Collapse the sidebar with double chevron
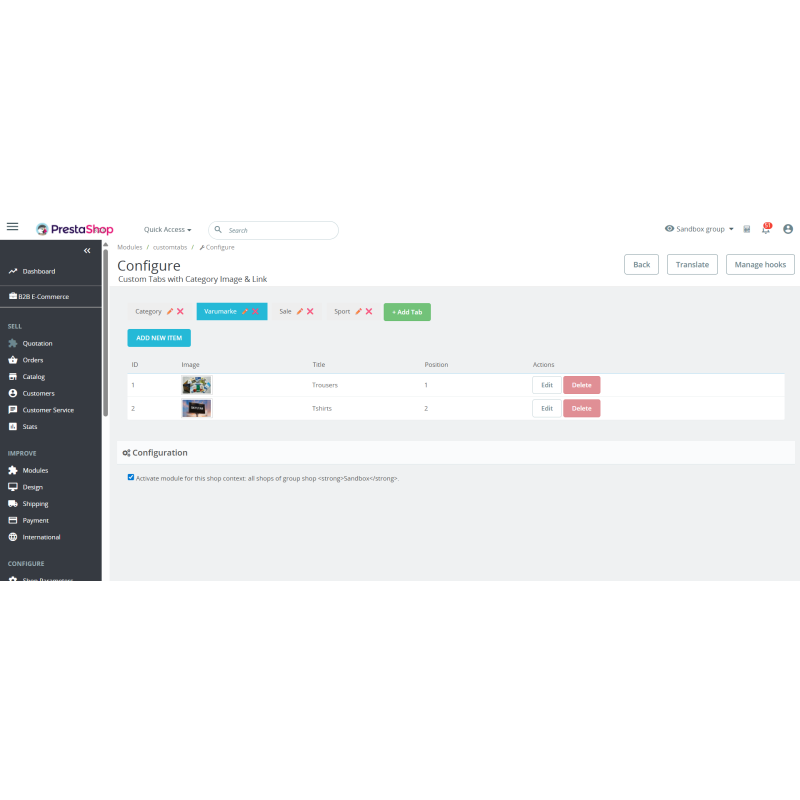This screenshot has height=800, width=800. pyautogui.click(x=87, y=251)
